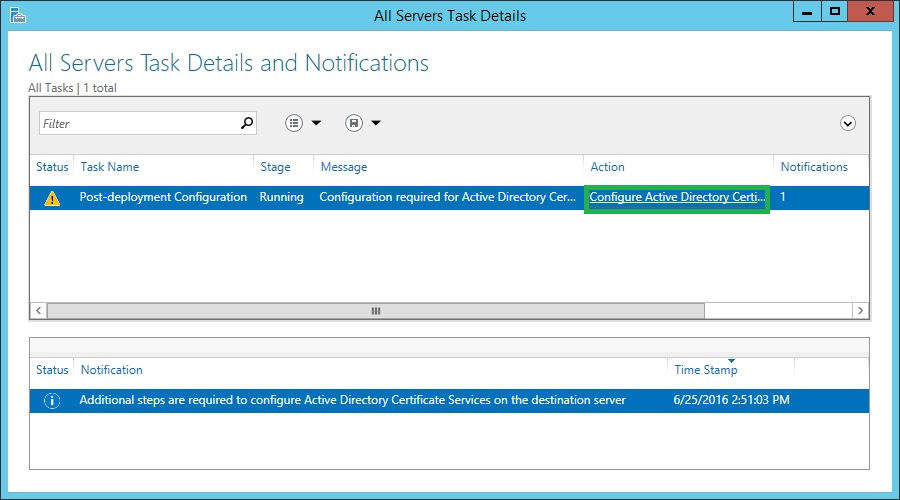Sort by the Task Name column header
The height and width of the screenshot is (500, 900).
[109, 167]
